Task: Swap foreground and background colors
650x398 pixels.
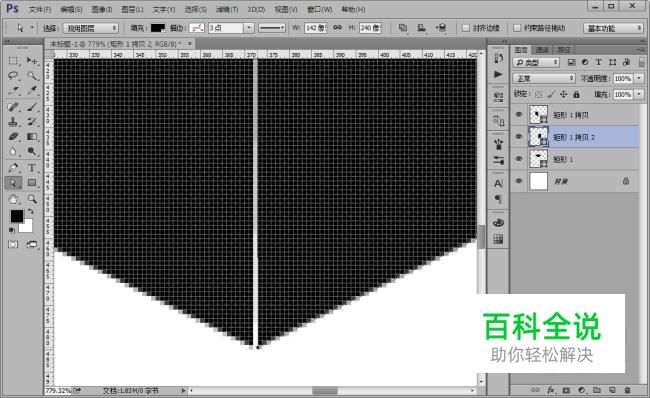Action: click(x=30, y=212)
